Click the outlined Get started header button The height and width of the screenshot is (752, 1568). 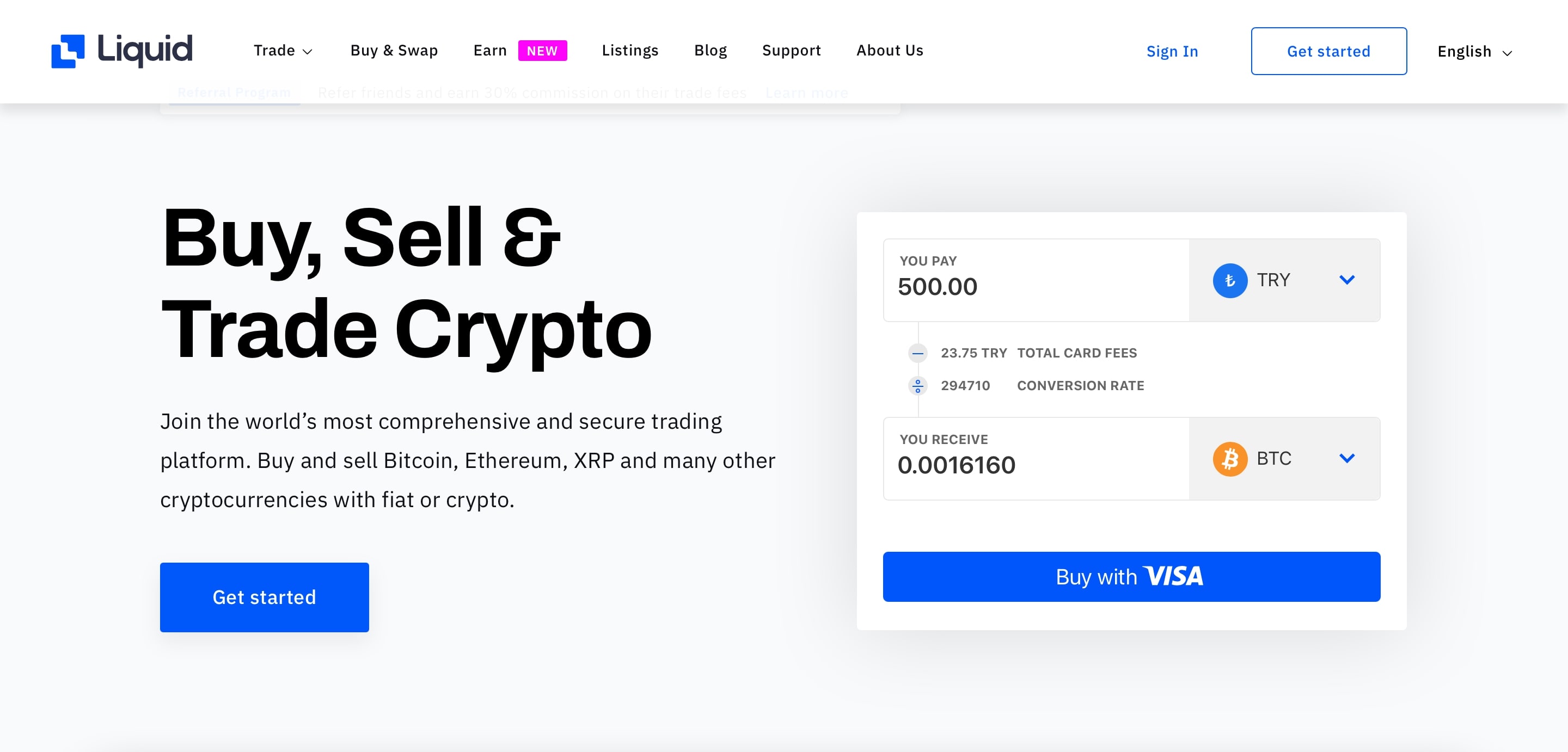1328,51
